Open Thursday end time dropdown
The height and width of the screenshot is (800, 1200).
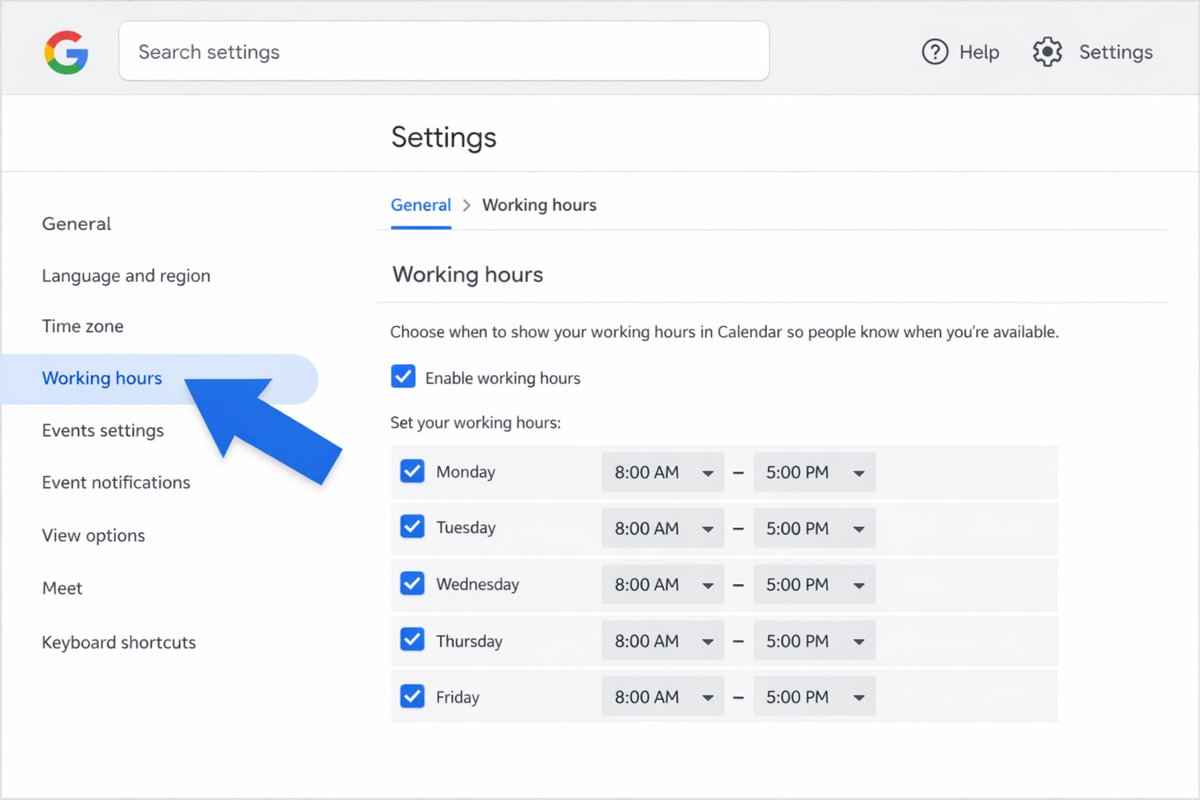814,641
